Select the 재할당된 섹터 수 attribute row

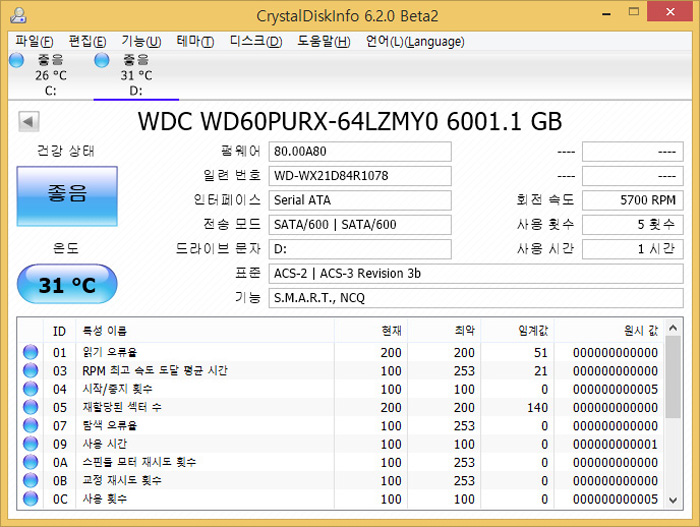click(341, 407)
